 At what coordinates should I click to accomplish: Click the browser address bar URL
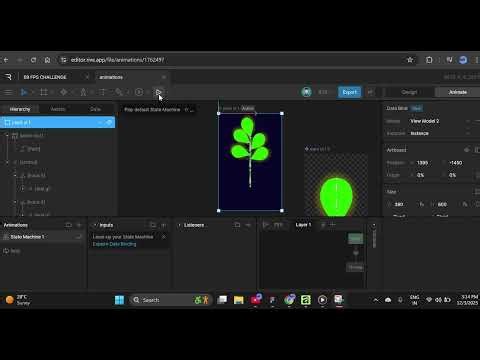click(117, 60)
